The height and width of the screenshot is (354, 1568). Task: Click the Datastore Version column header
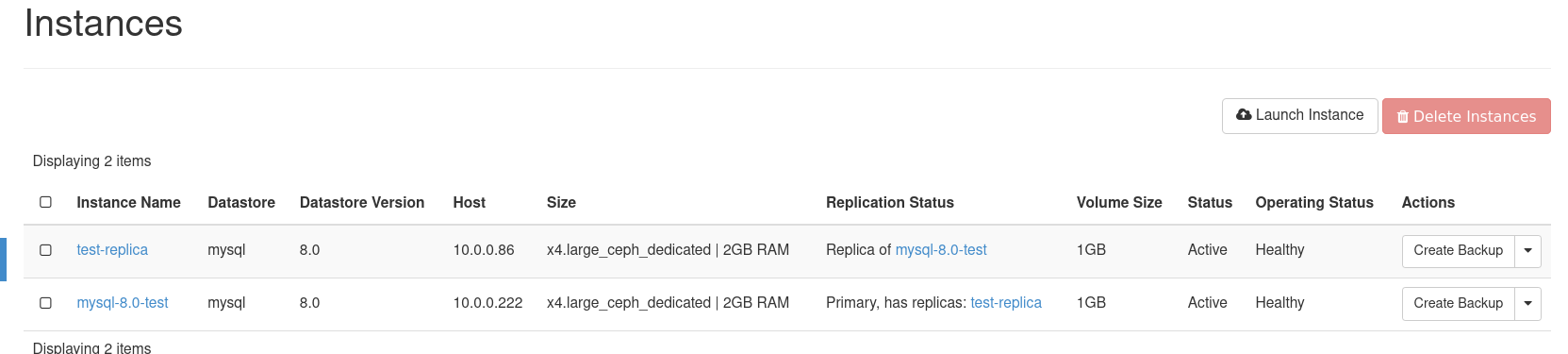coord(362,203)
